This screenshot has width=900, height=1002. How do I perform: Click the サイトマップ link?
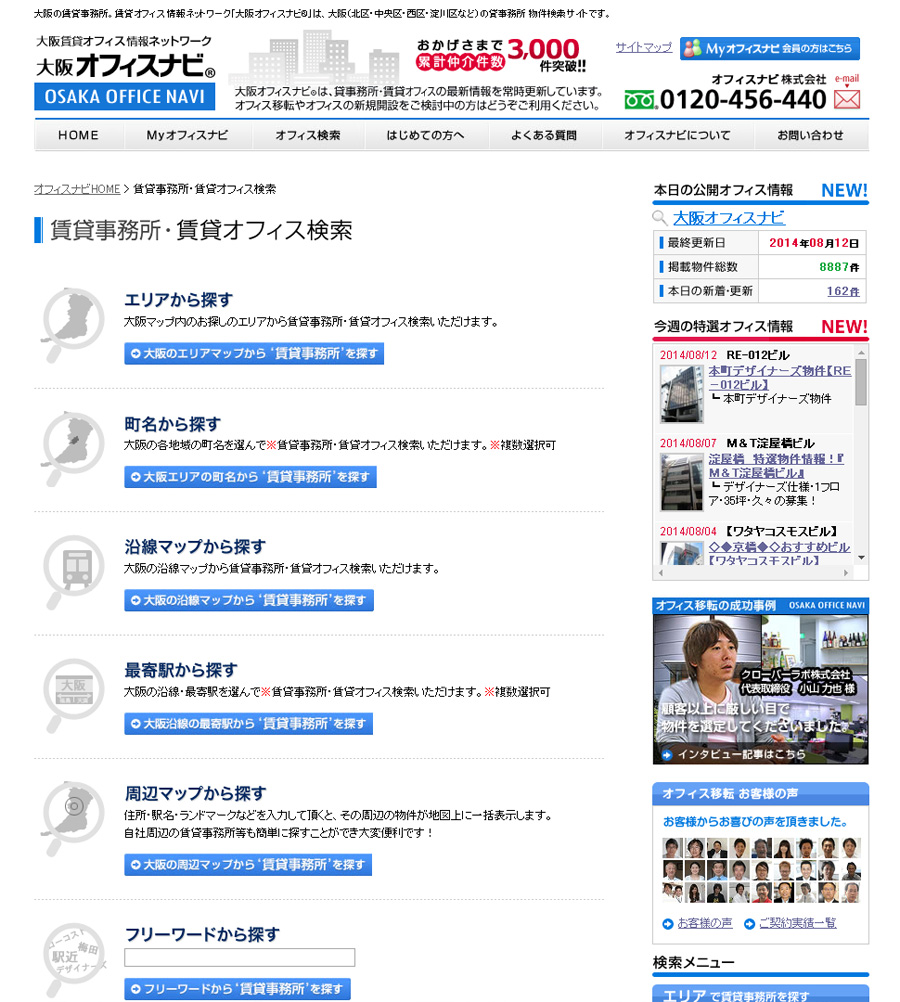(x=644, y=47)
